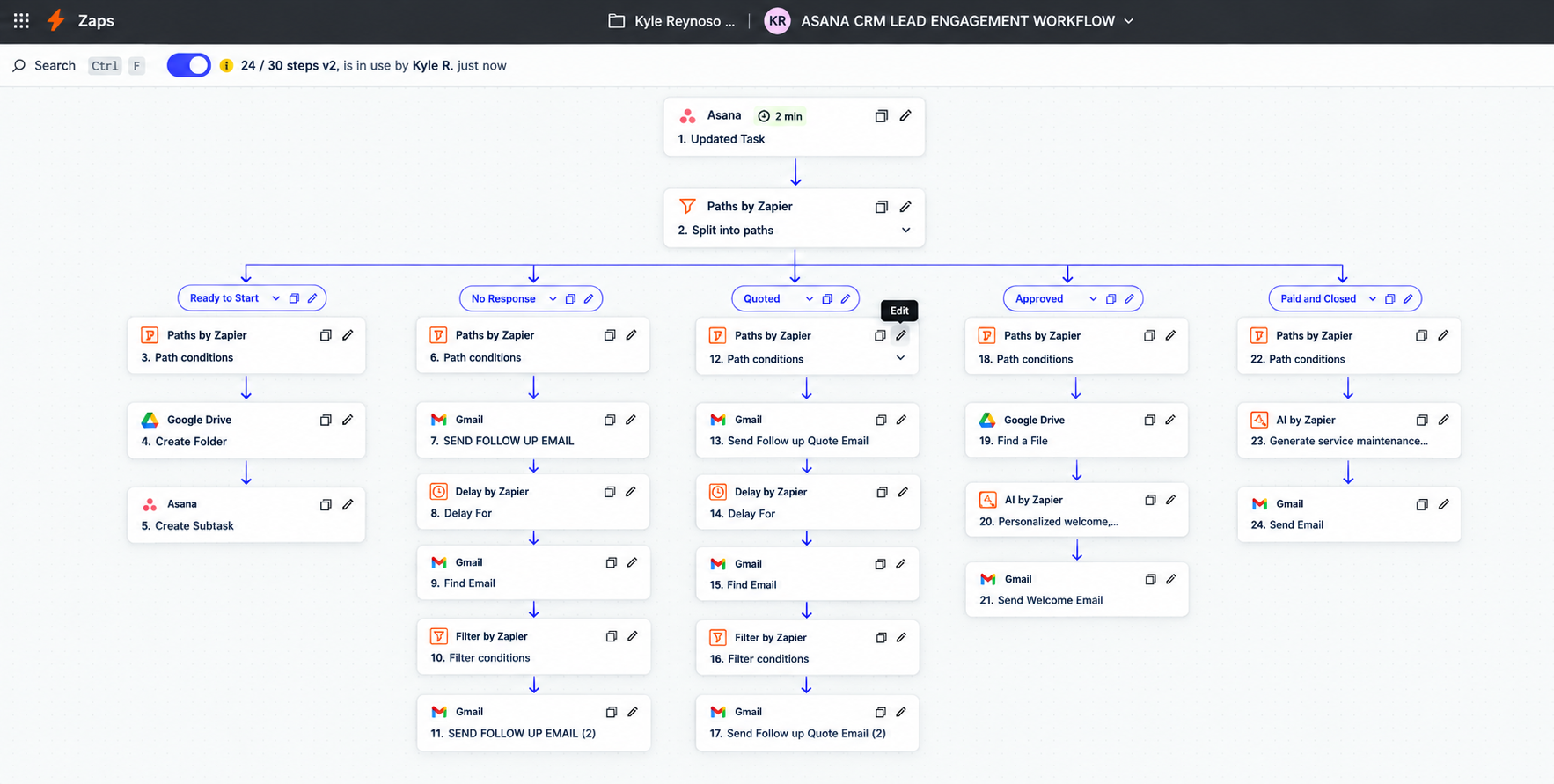The image size is (1554, 784).
Task: Edit step 3 Path conditions
Action: 348,335
